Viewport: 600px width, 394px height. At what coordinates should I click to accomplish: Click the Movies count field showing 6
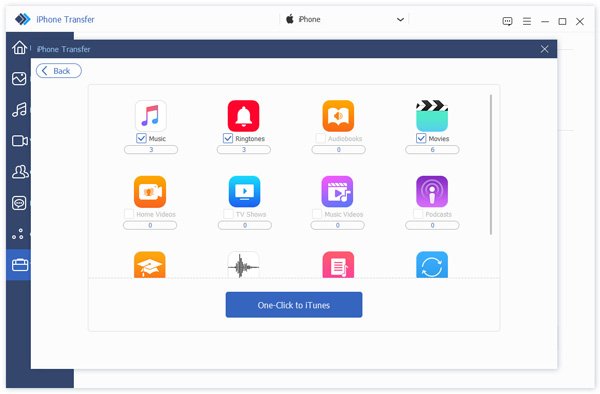(x=432, y=150)
